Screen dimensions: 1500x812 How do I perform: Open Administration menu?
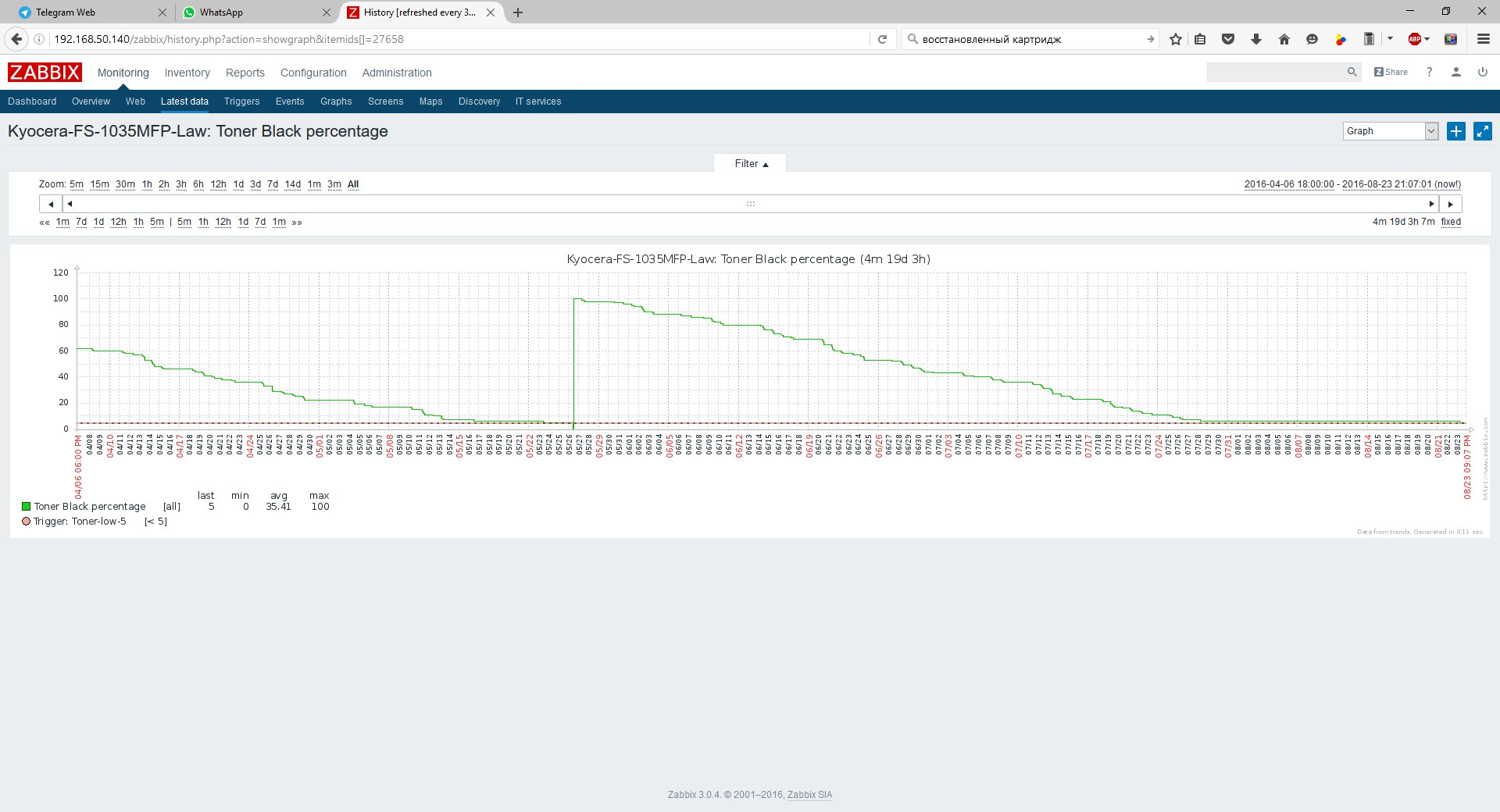click(397, 73)
